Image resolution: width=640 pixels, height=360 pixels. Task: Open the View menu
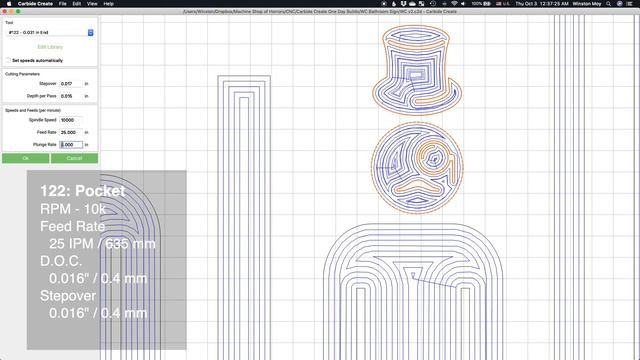coord(92,3)
